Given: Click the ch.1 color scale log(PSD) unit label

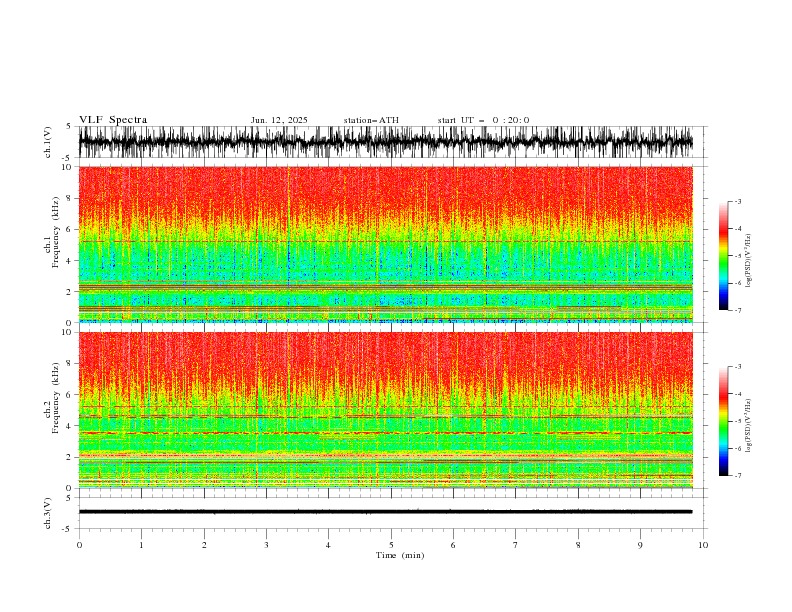Looking at the screenshot, I should (x=749, y=261).
